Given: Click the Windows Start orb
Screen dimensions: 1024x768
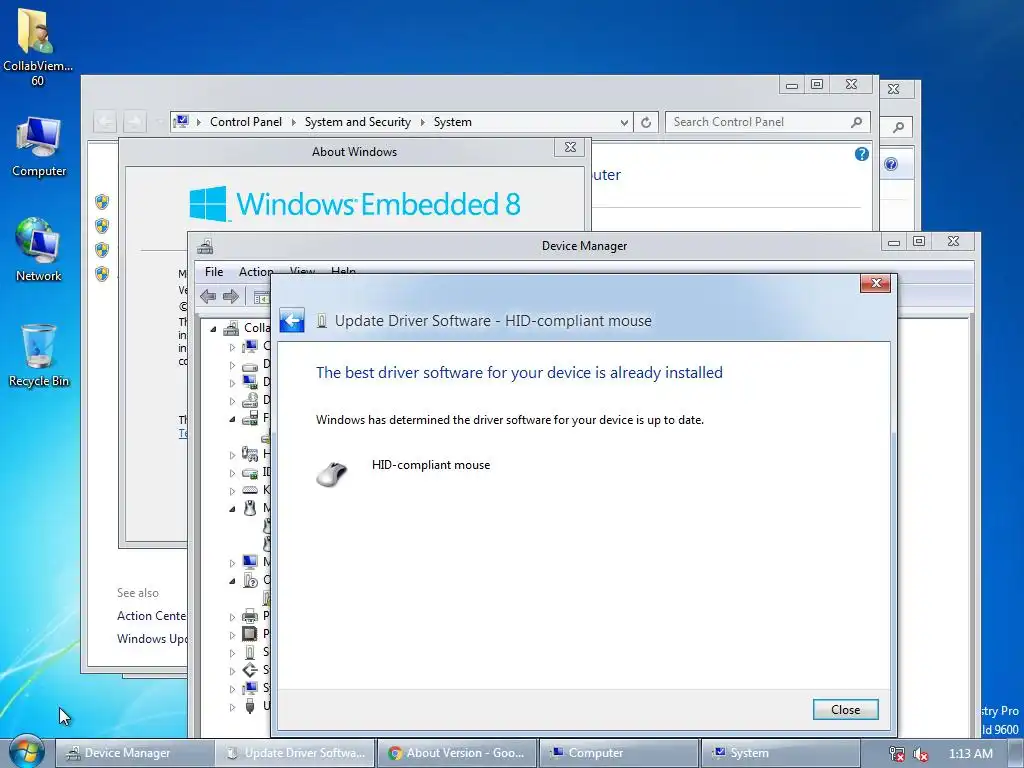Looking at the screenshot, I should point(26,752).
